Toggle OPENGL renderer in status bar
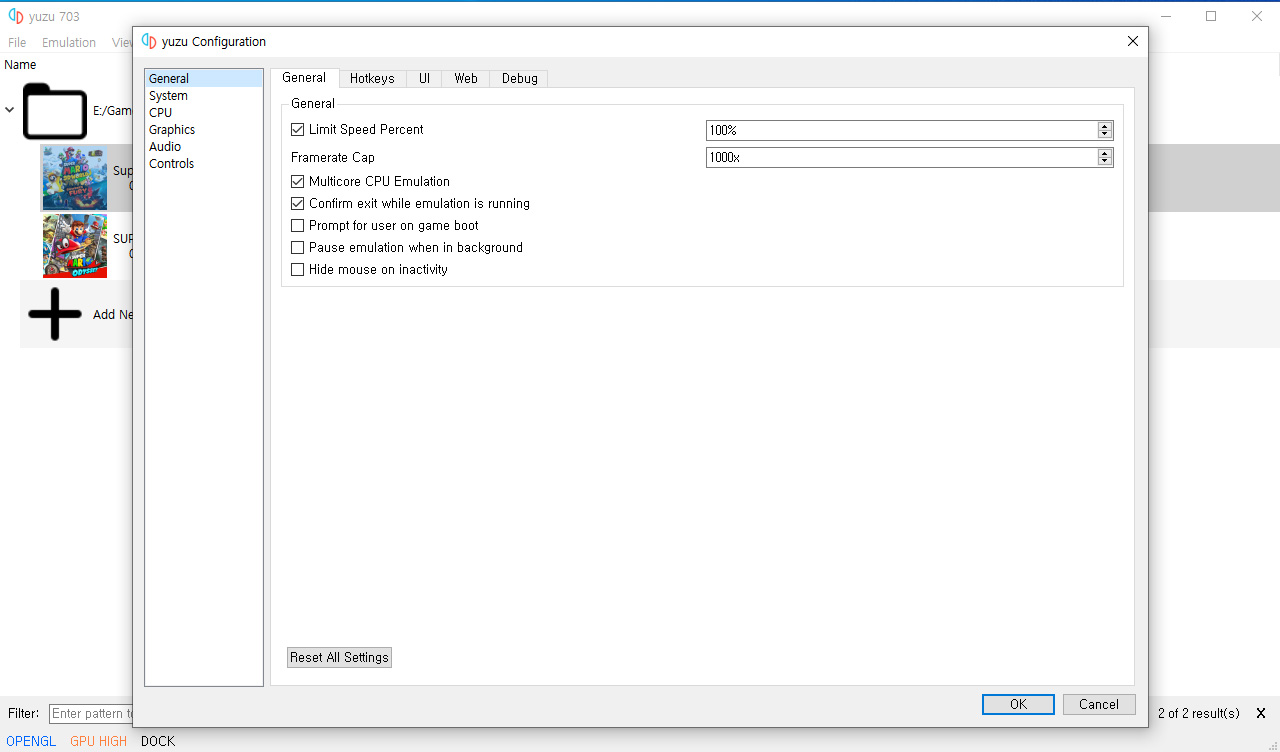The height and width of the screenshot is (752, 1280). coord(31,741)
